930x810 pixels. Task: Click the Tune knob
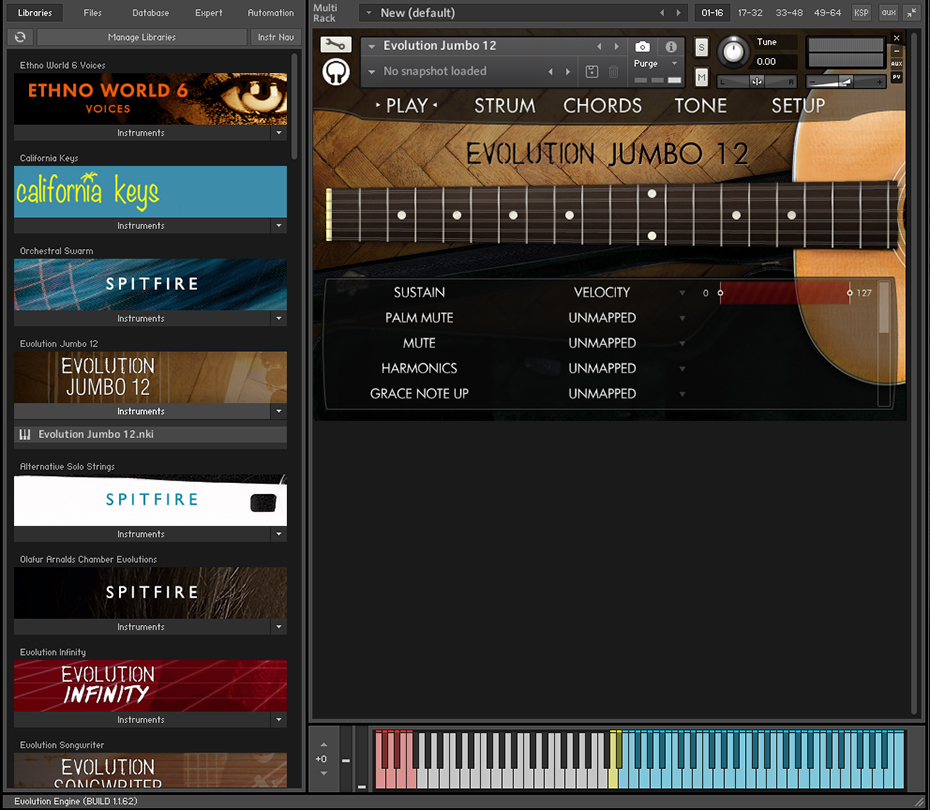pyautogui.click(x=733, y=52)
